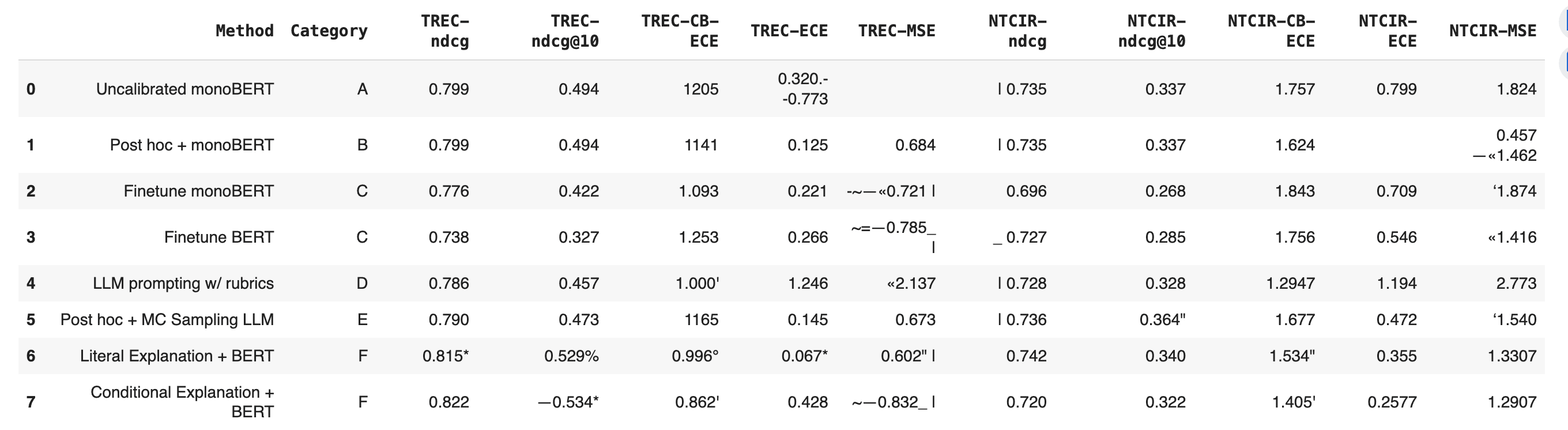Click the NTCIR-MSE column header
The height and width of the screenshot is (430, 1568).
[1492, 31]
